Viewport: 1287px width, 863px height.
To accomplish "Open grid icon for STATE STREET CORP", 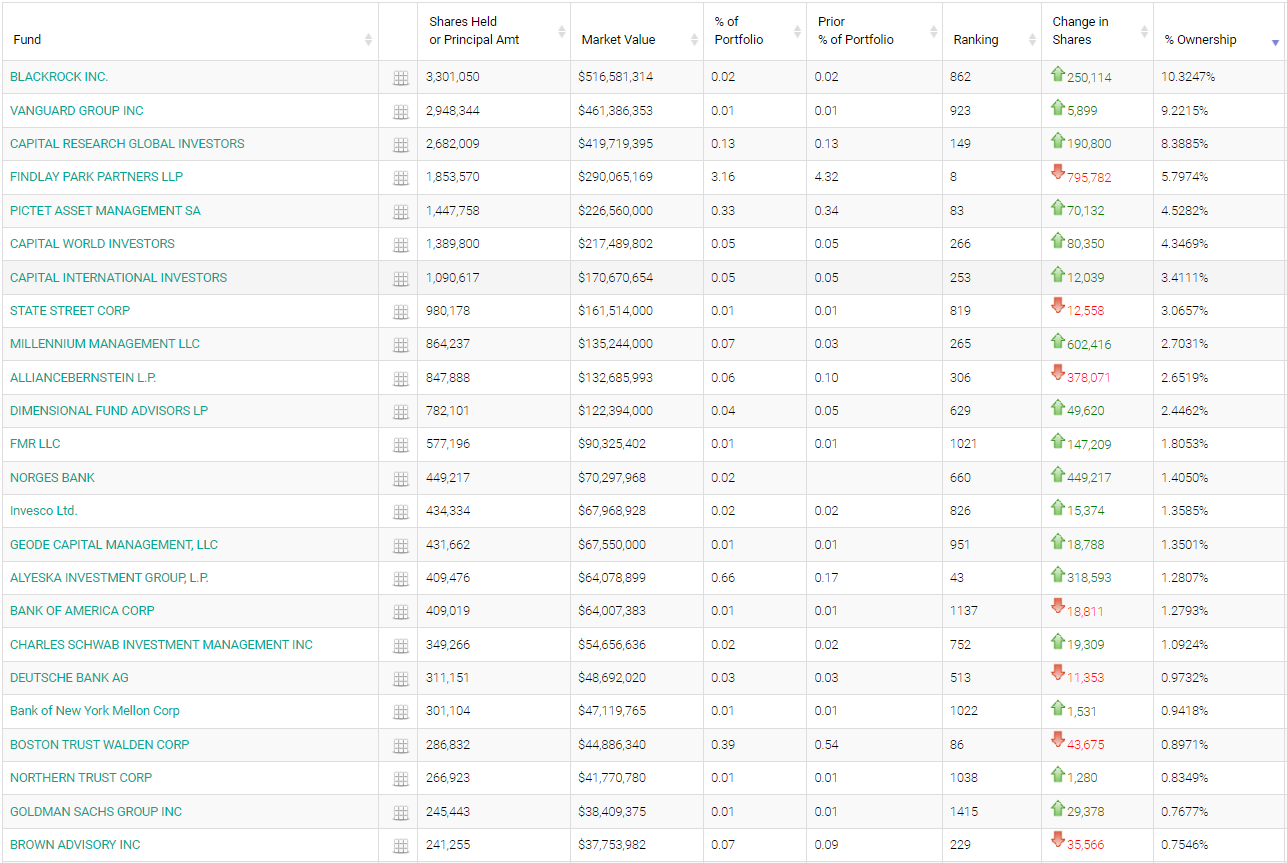I will point(401,312).
